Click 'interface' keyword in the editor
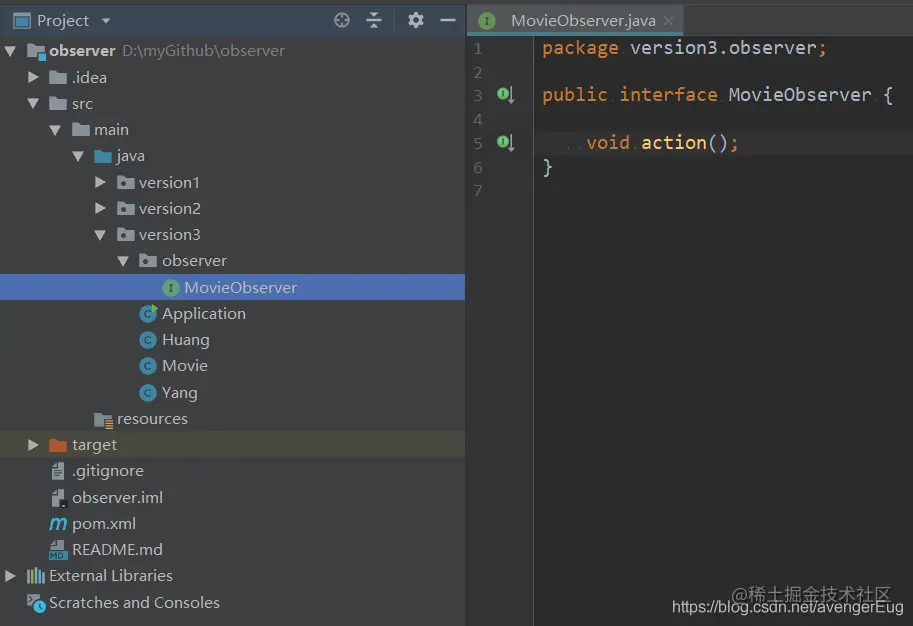This screenshot has width=913, height=626. click(668, 95)
